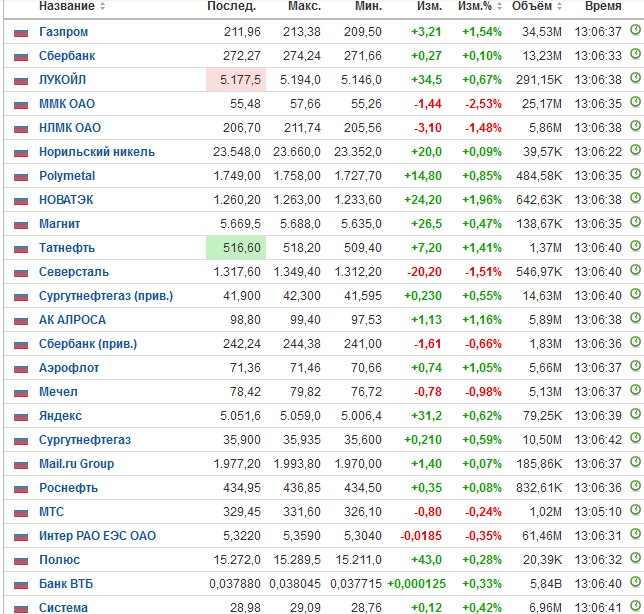Screen dimensions: 644x614
Task: Click the clock icon in the Mail.ru Group row
Action: click(635, 462)
